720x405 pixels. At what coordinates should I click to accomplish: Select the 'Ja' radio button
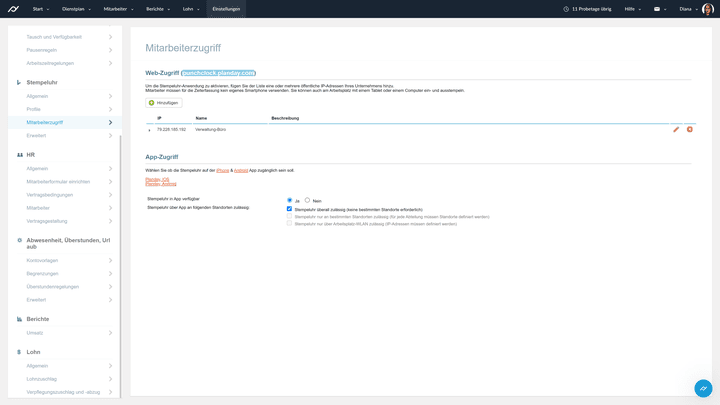pyautogui.click(x=290, y=200)
